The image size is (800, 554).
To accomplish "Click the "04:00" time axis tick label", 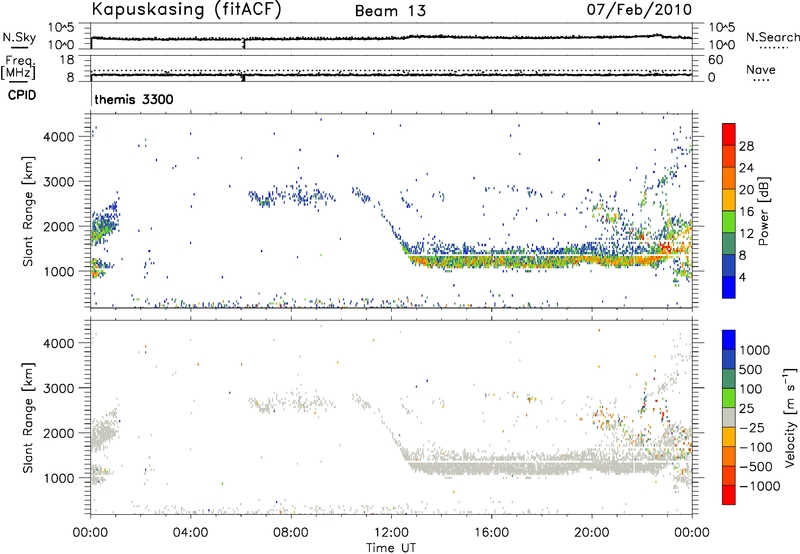I will coord(190,533).
